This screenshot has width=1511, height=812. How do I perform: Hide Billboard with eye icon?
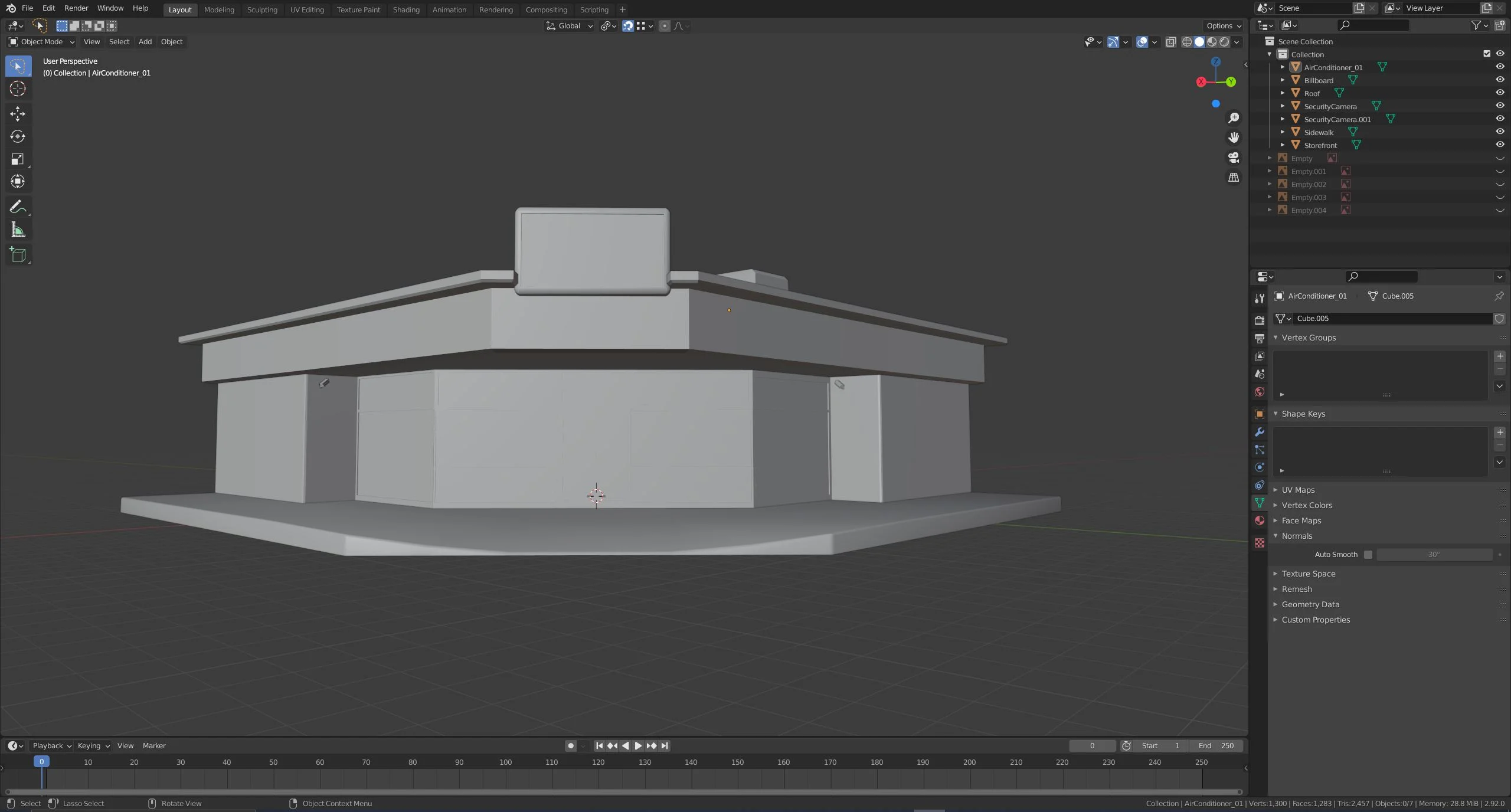point(1500,80)
